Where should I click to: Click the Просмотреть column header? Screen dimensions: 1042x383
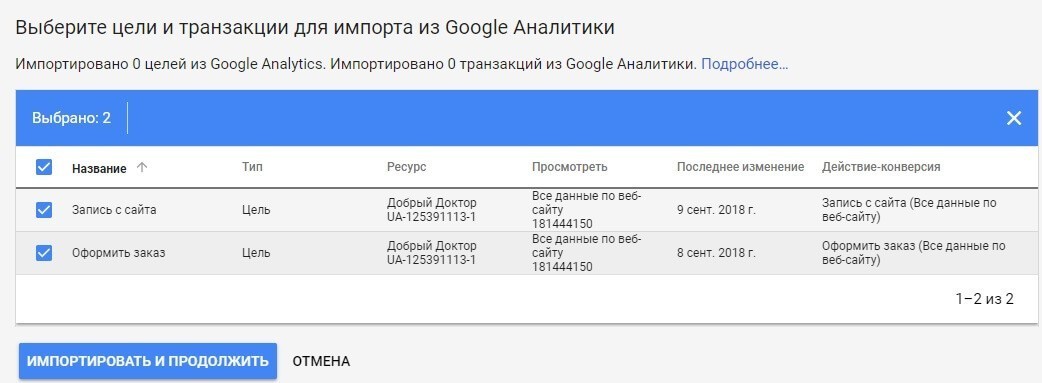570,167
